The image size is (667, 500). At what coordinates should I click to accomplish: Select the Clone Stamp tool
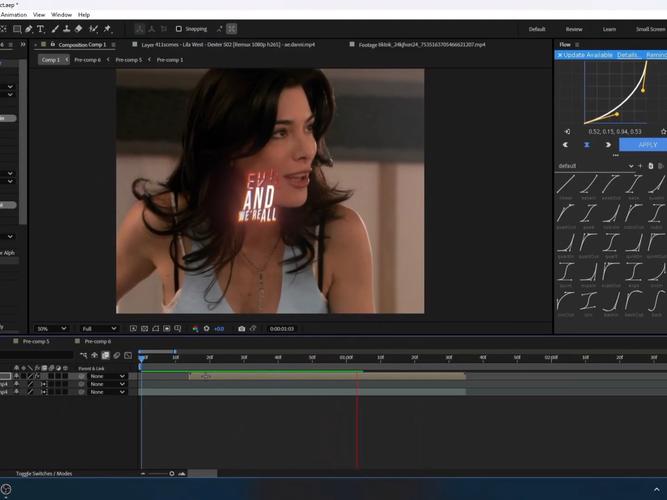[67, 29]
